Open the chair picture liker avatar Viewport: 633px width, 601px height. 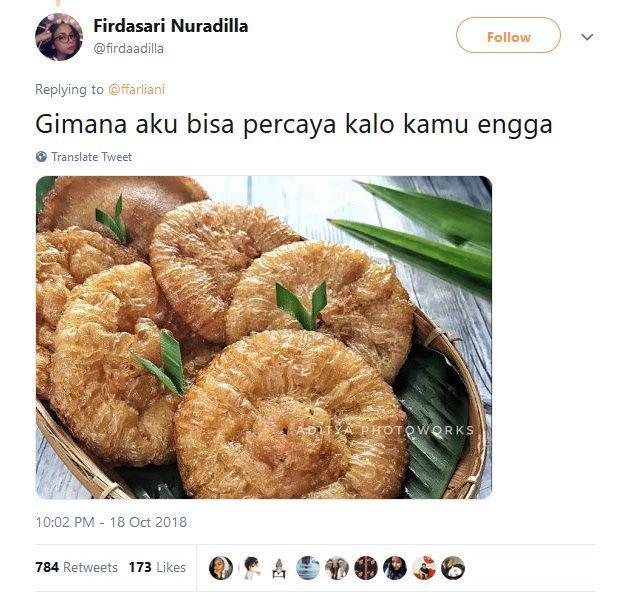tap(279, 568)
